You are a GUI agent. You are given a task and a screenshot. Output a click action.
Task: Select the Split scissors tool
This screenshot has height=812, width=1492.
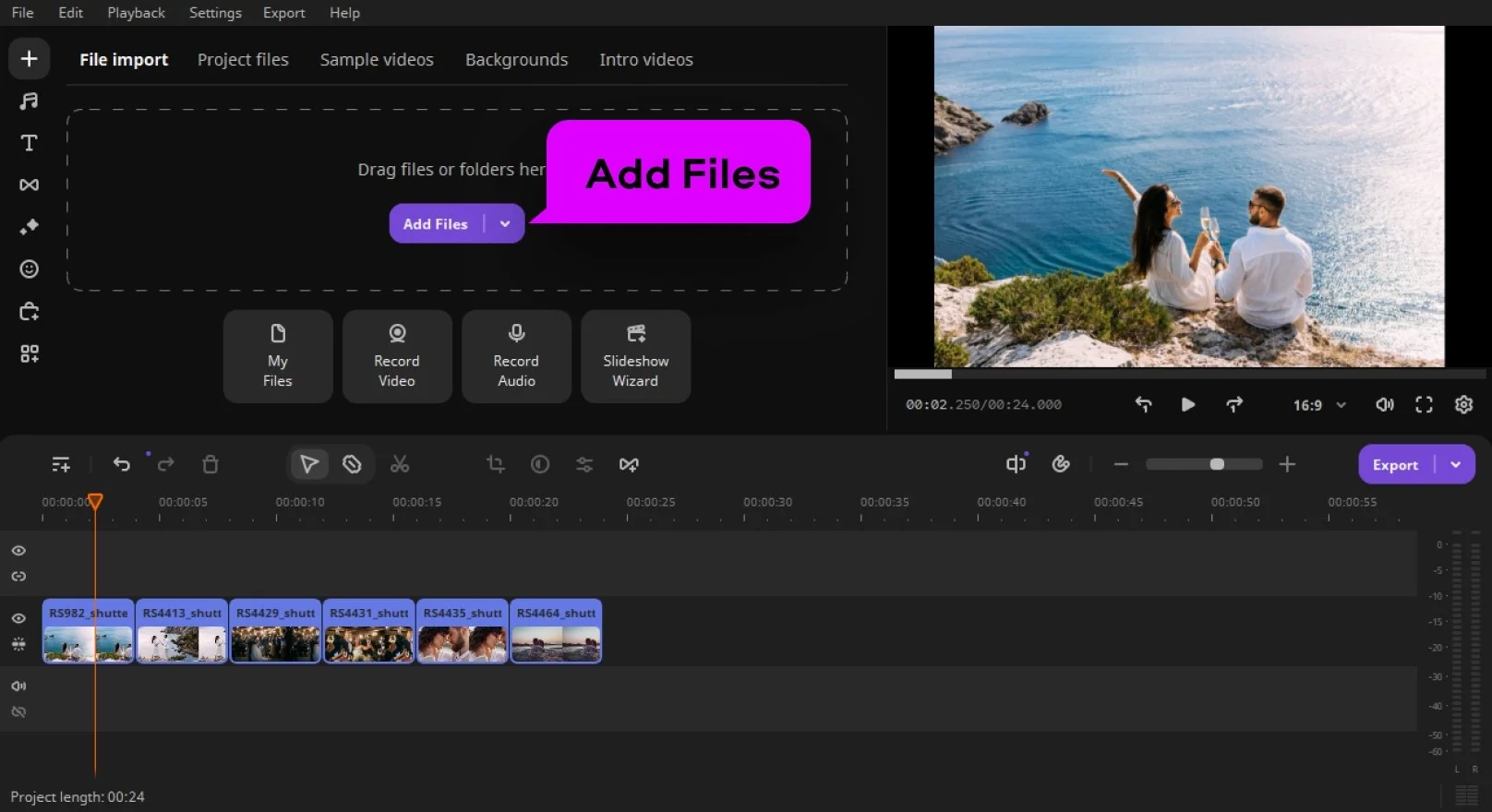(399, 464)
